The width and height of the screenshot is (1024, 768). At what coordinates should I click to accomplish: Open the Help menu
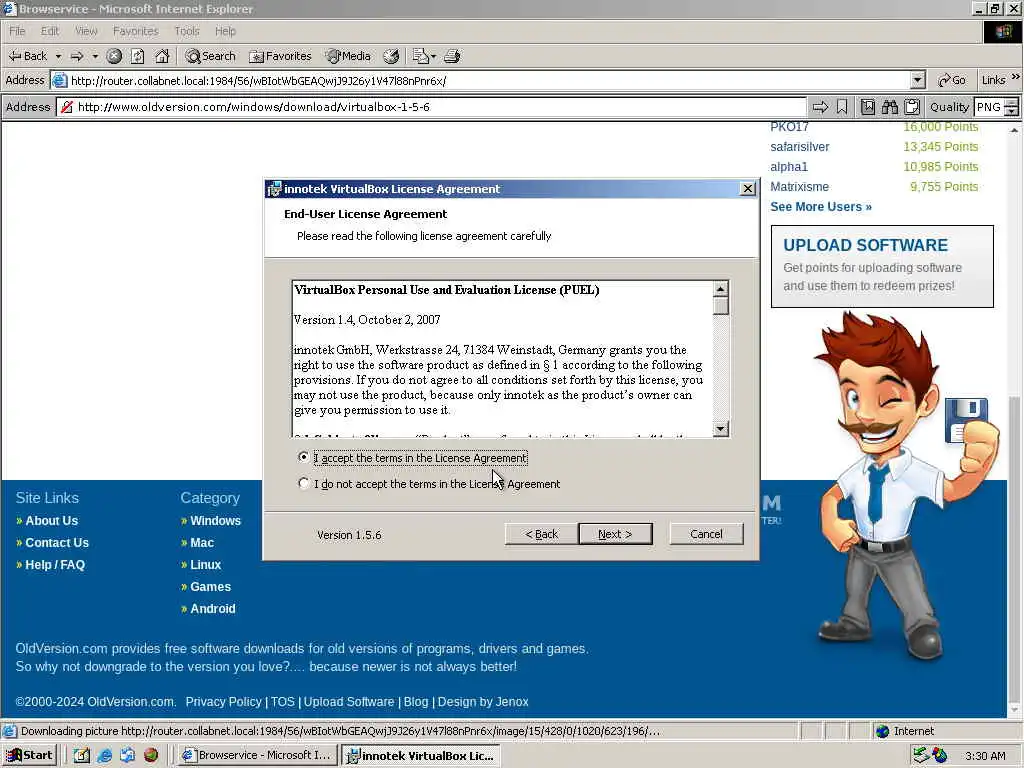click(x=225, y=31)
